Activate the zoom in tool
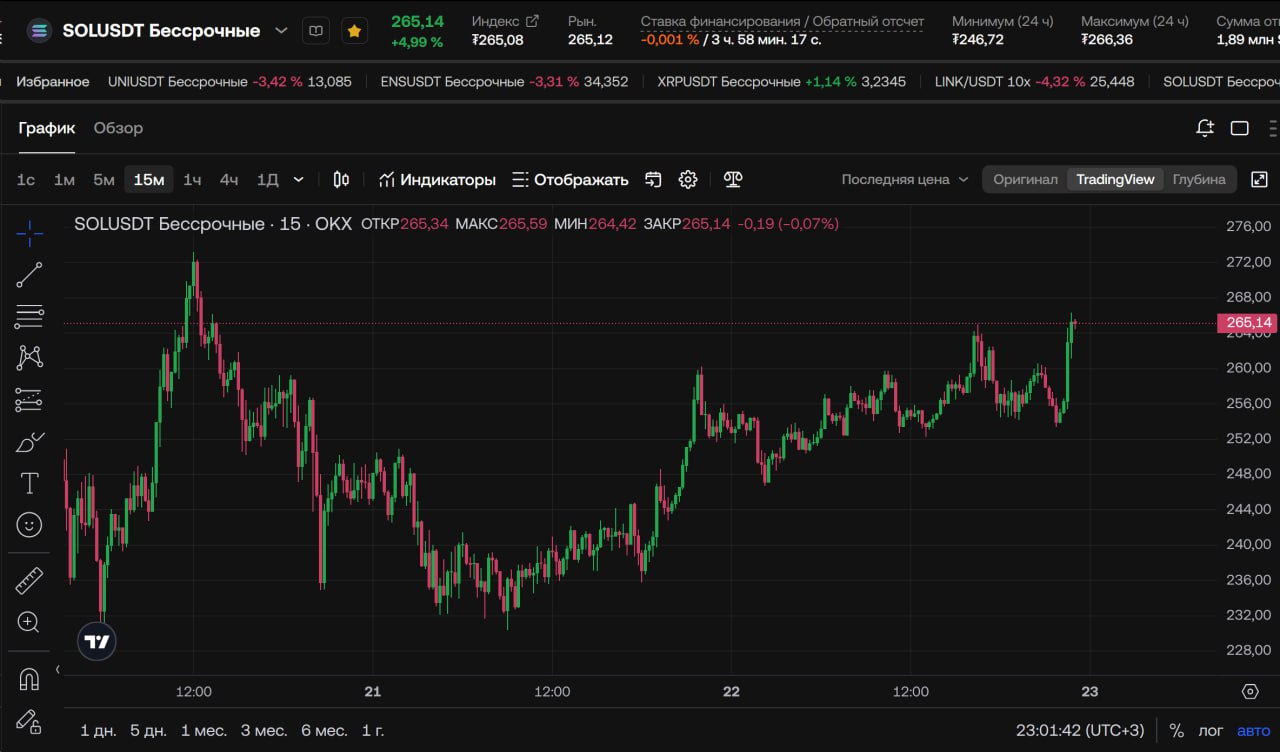Viewport: 1280px width, 752px height. coord(29,622)
